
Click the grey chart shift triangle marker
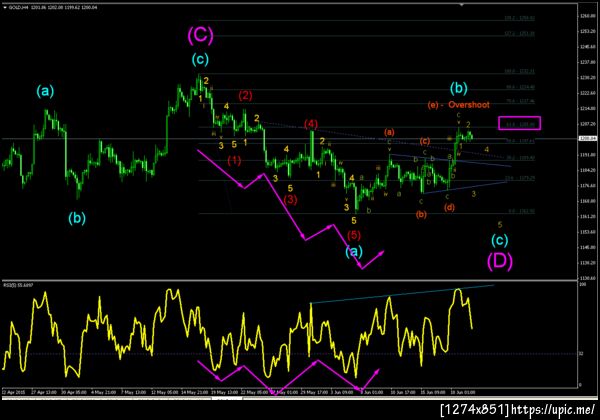[x=462, y=5]
